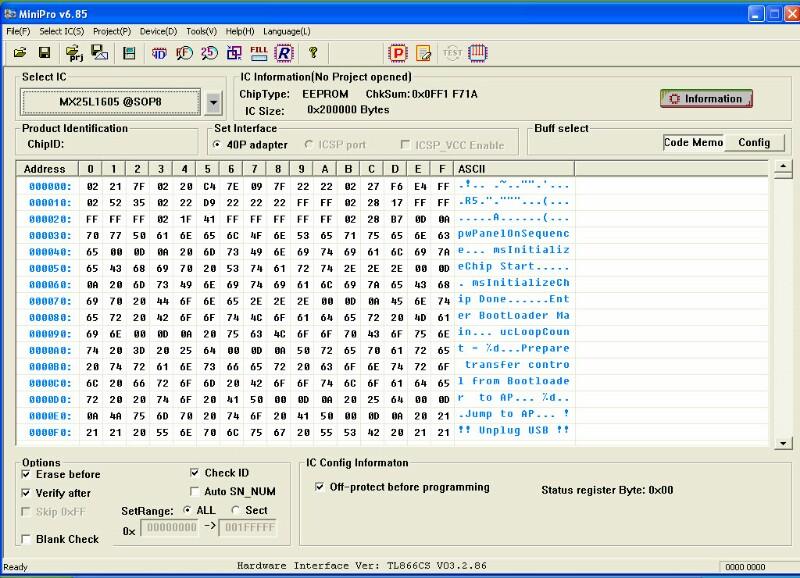The height and width of the screenshot is (578, 800).
Task: Click the ID chip check icon
Action: 159,53
